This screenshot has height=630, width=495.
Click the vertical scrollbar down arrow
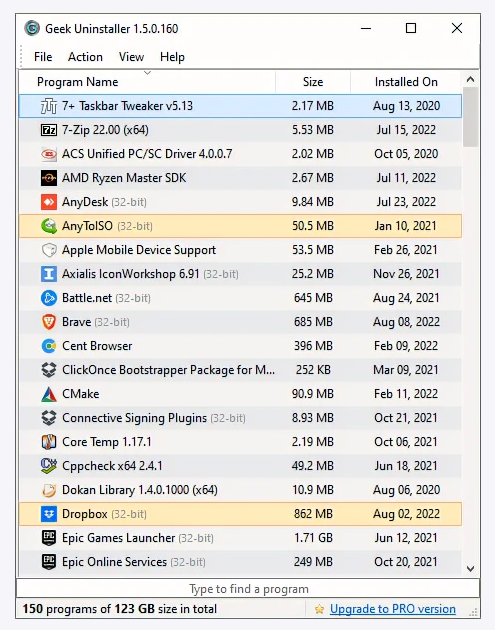tap(470, 569)
